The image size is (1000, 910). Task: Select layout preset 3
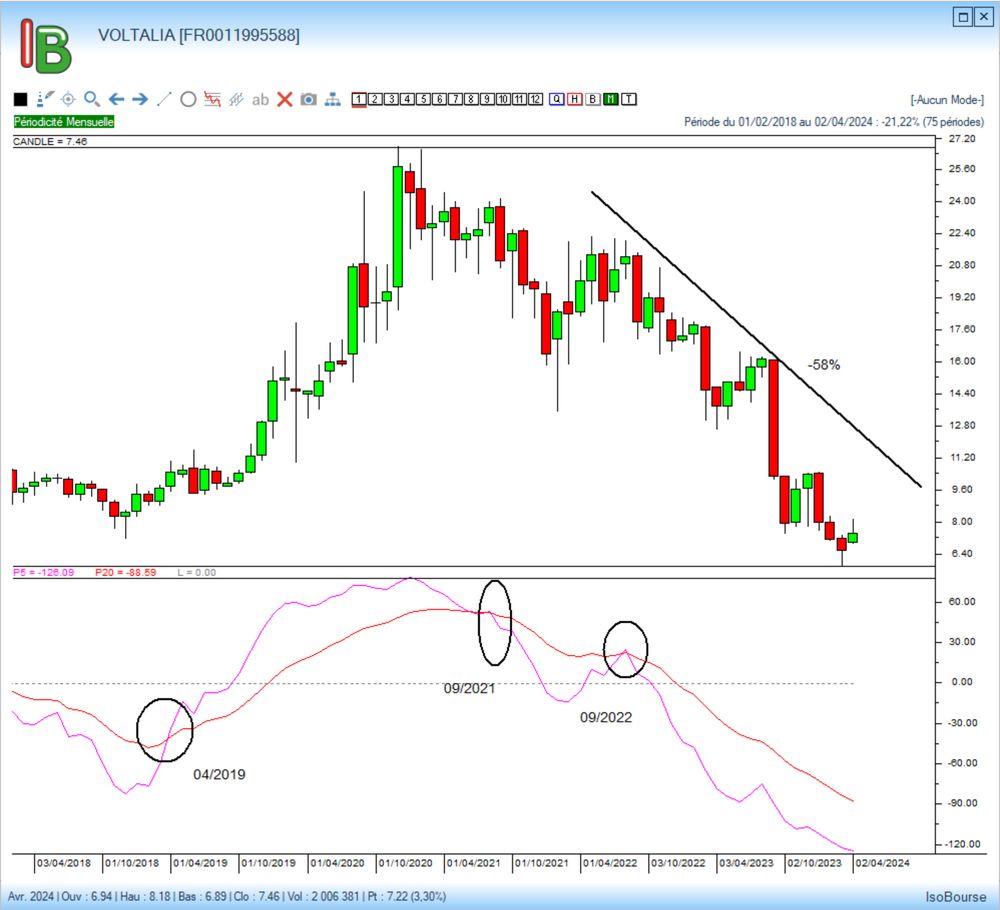(x=391, y=99)
